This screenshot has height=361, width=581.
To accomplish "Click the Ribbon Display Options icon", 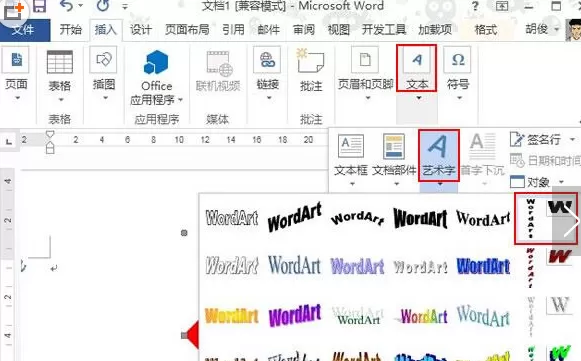I will [x=502, y=6].
